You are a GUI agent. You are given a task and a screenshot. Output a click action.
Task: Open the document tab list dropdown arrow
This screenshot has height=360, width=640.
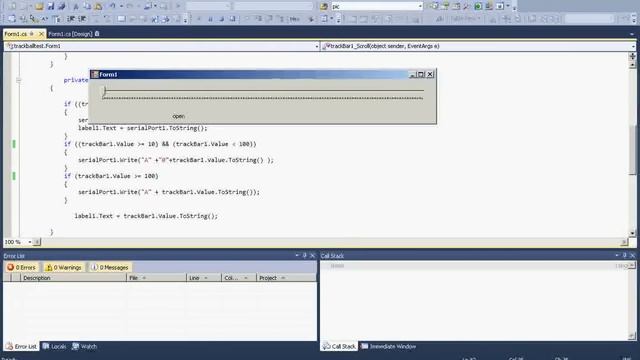(x=632, y=34)
